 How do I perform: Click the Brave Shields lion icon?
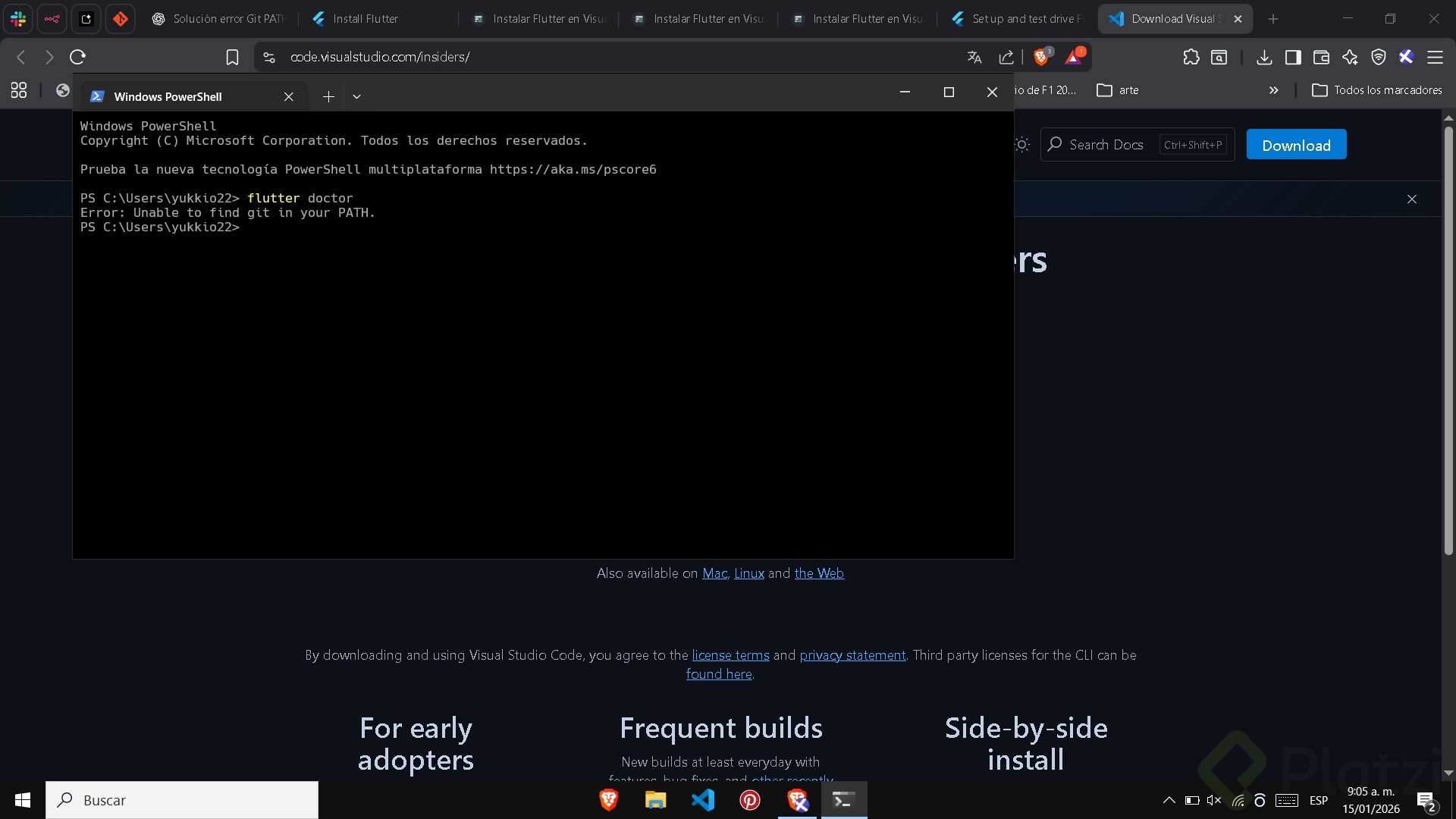pos(1041,57)
